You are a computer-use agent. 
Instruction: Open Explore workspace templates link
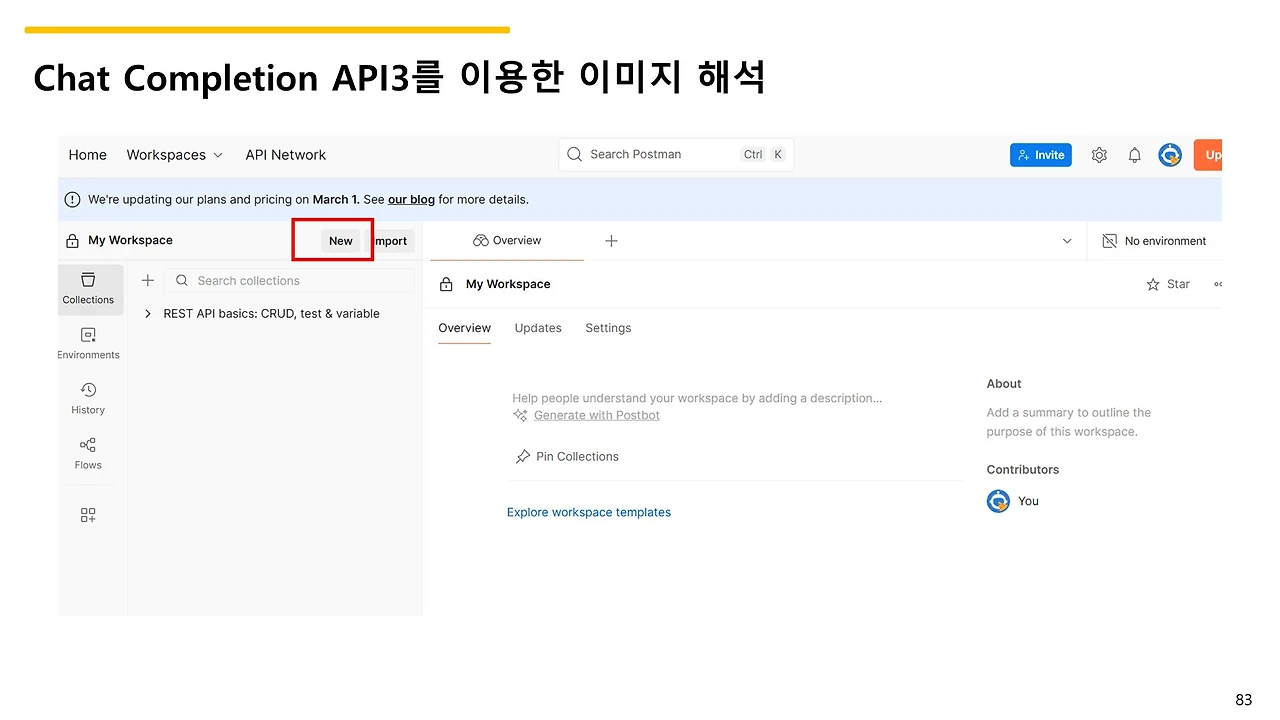(x=589, y=513)
